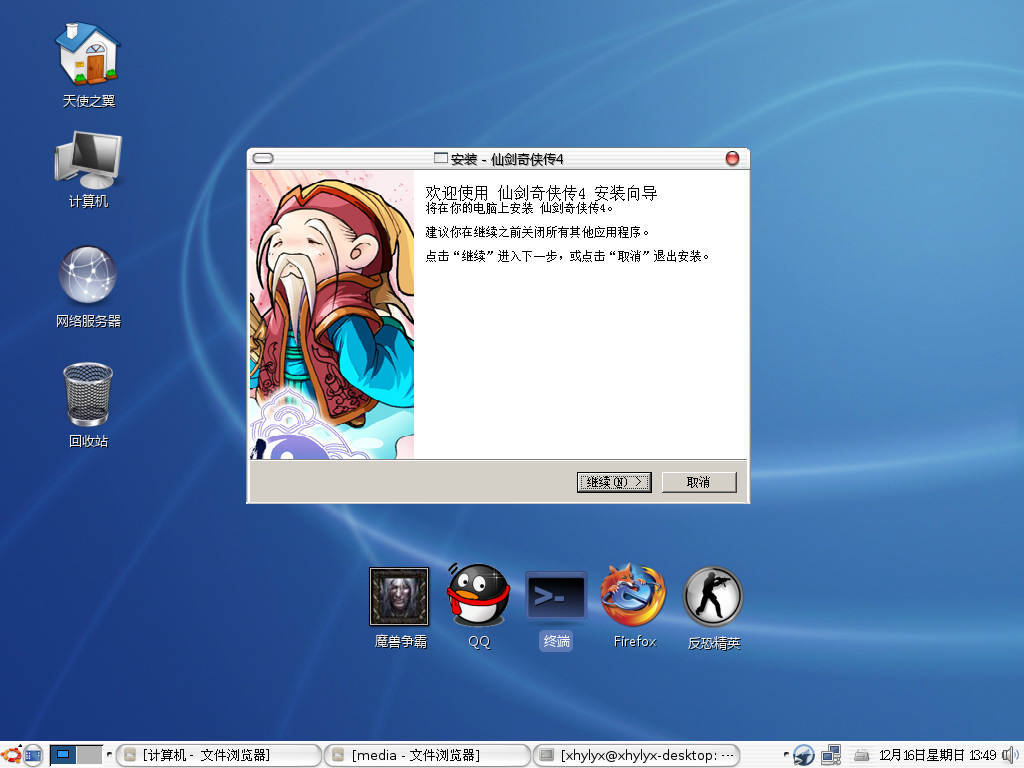Open the 网络服务器 globe icon
This screenshot has width=1024, height=768.
pos(88,287)
